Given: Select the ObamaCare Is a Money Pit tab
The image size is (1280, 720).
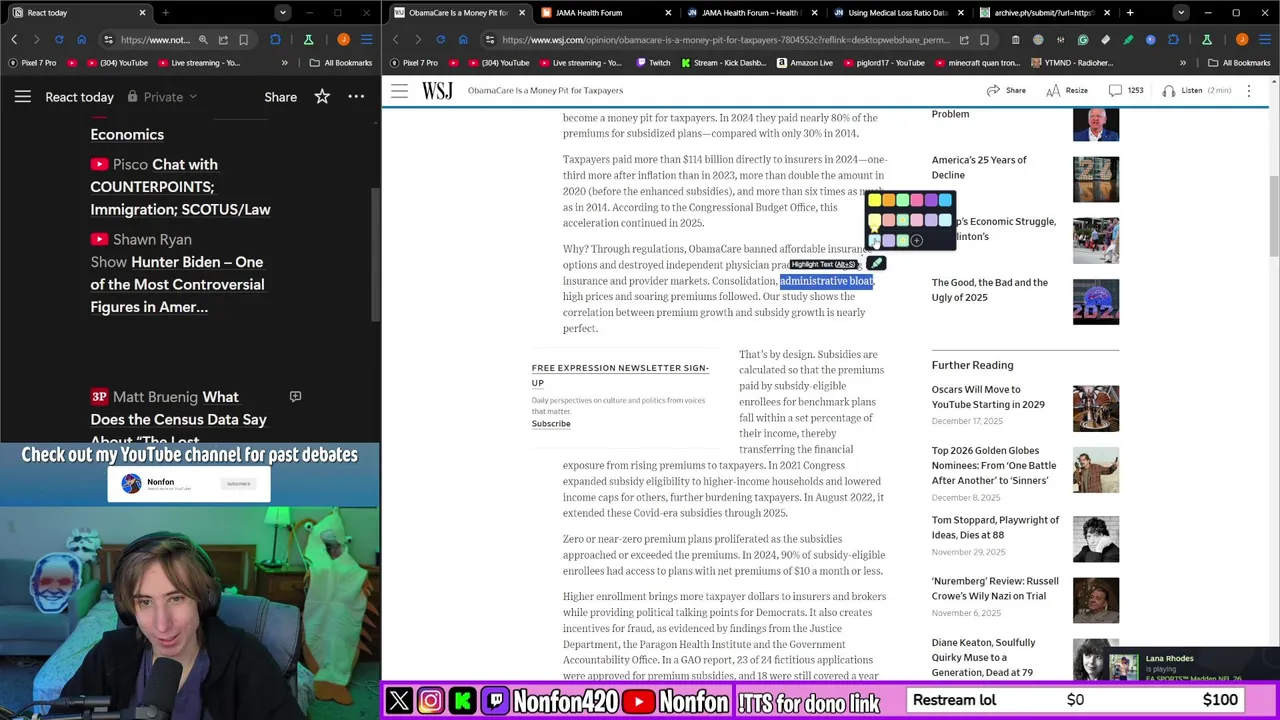Looking at the screenshot, I should tap(459, 13).
